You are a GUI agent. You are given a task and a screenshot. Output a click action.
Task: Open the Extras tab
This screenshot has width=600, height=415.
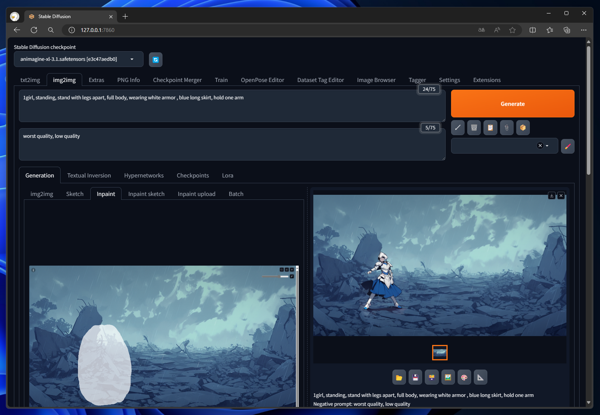pyautogui.click(x=96, y=80)
